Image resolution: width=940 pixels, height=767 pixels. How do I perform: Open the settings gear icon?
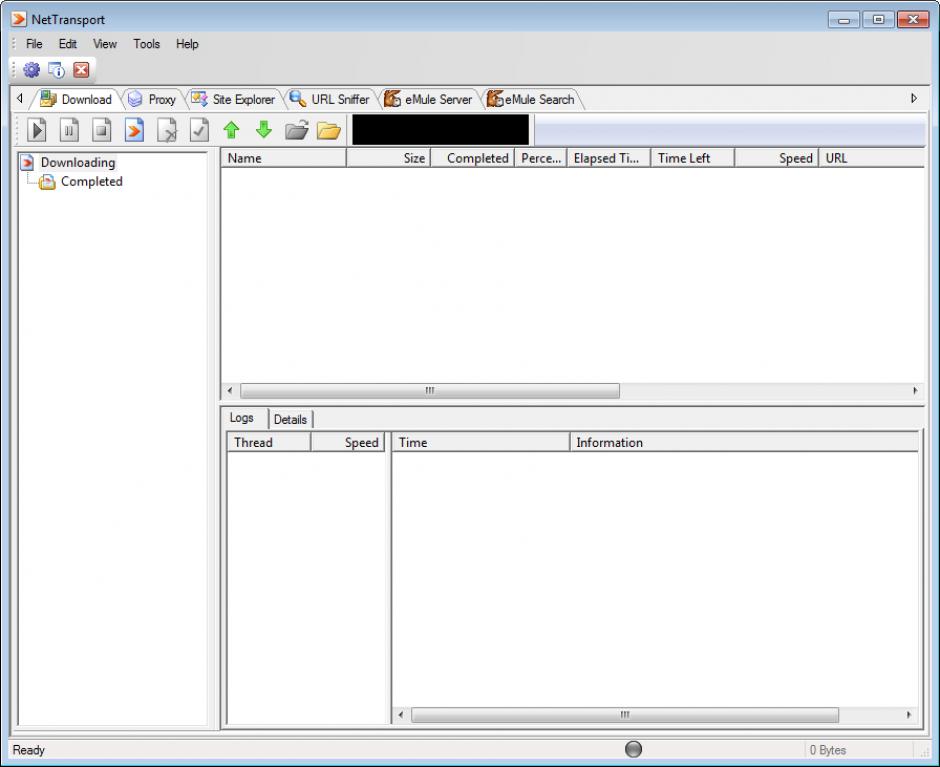tap(31, 70)
